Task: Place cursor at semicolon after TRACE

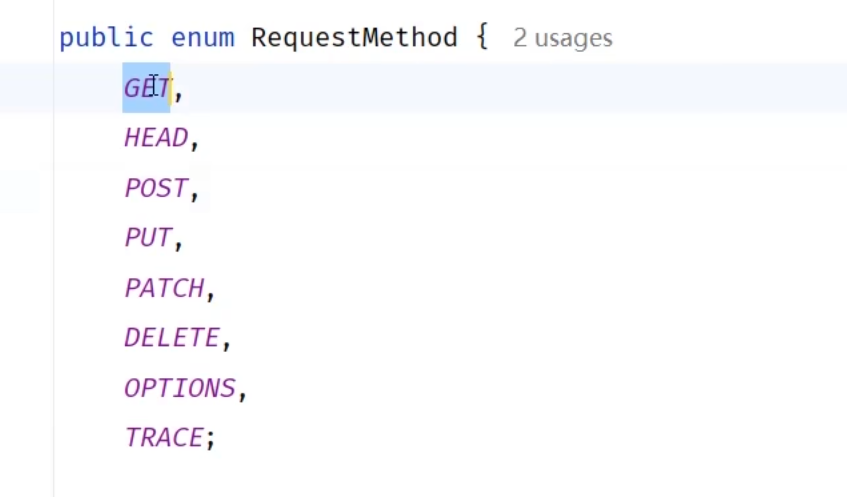Action: click(x=211, y=439)
